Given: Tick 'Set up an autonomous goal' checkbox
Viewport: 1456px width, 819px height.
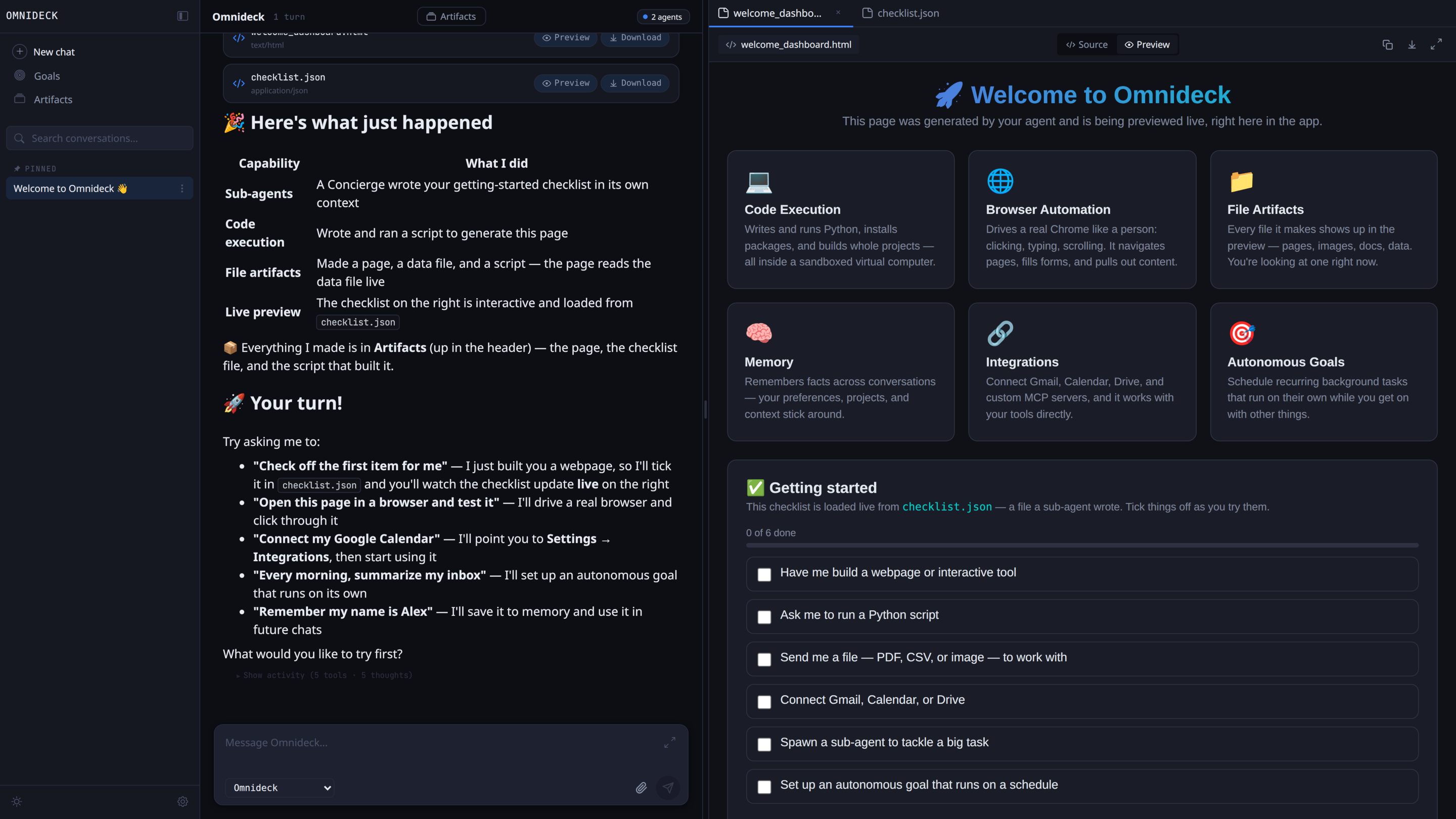Looking at the screenshot, I should tap(764, 787).
